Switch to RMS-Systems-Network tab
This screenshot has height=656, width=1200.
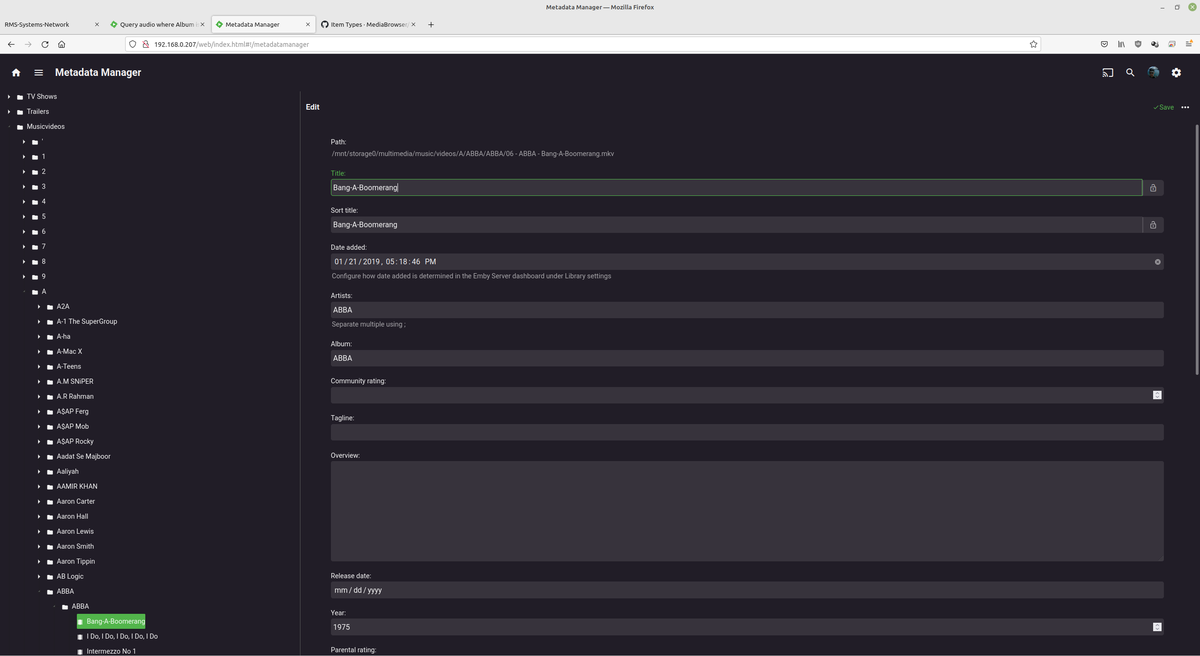coord(52,24)
